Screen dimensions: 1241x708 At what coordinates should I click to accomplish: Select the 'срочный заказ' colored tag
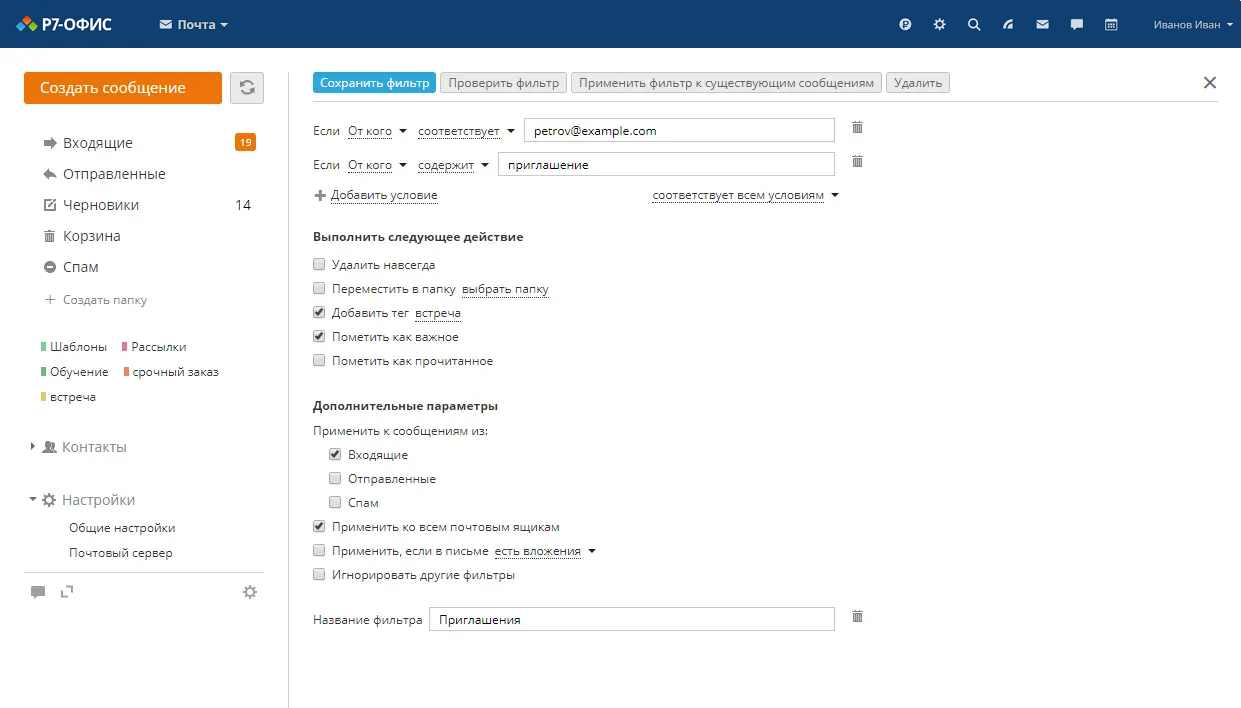[x=175, y=372]
